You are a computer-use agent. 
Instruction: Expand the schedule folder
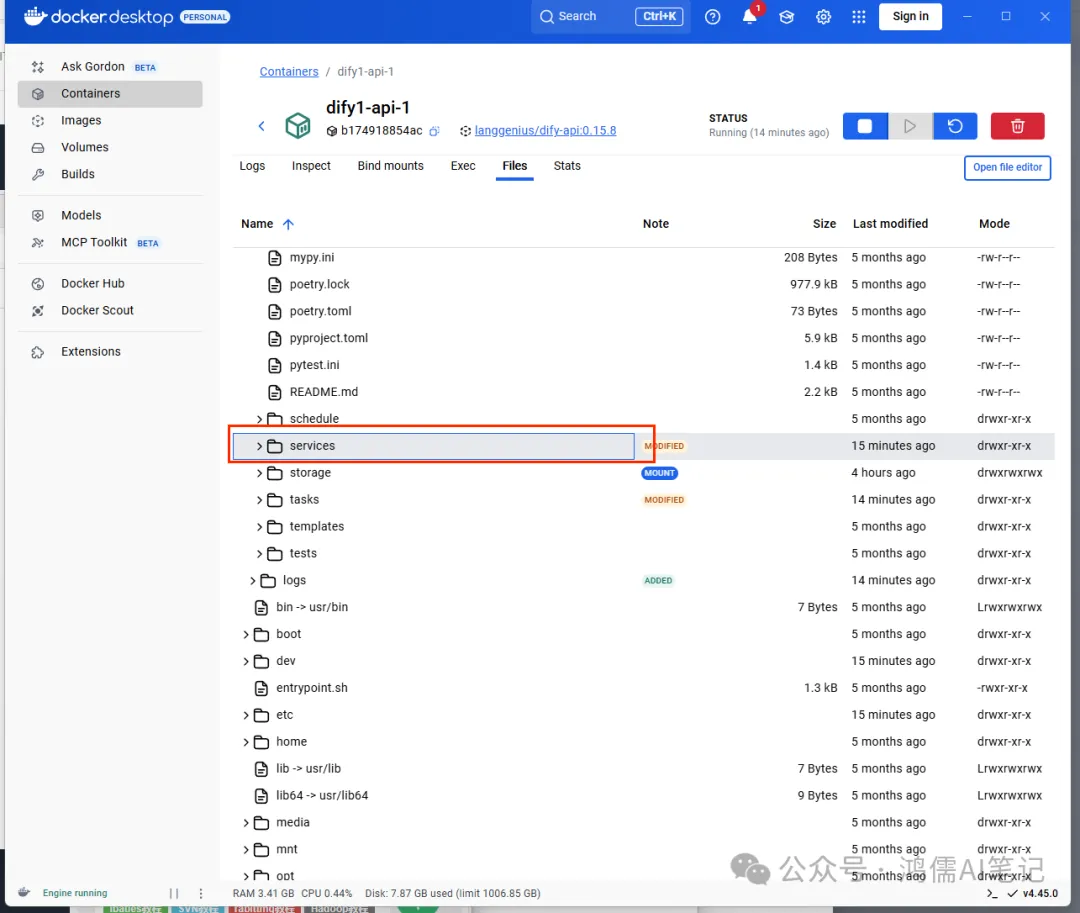(259, 419)
